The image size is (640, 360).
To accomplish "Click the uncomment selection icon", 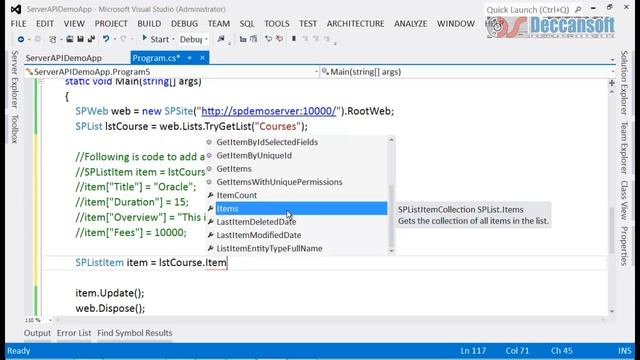I will coord(279,39).
